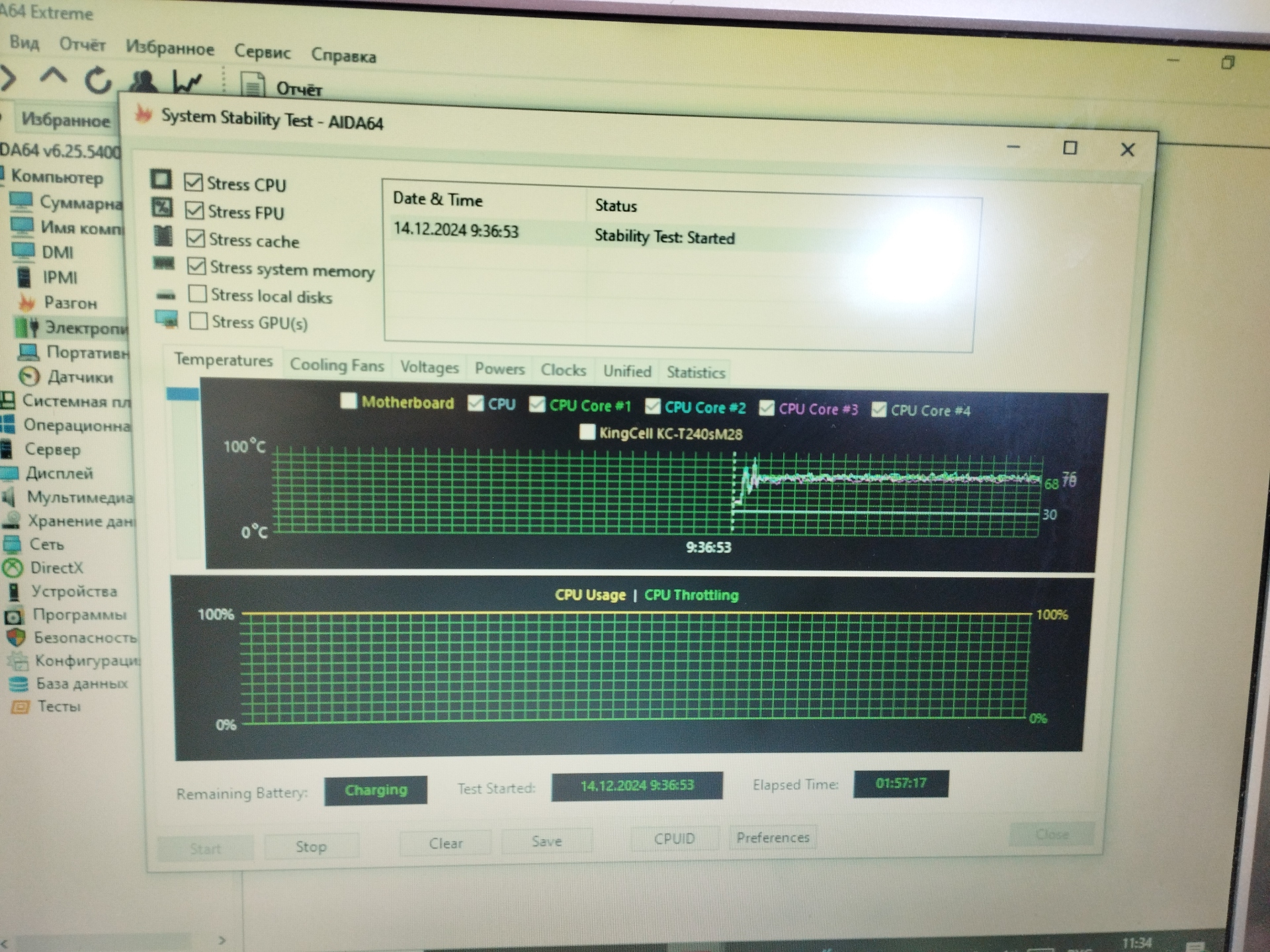Image resolution: width=1270 pixels, height=952 pixels.
Task: Click the up-arrow navigation icon in AIDA64 toolbar
Action: (53, 77)
